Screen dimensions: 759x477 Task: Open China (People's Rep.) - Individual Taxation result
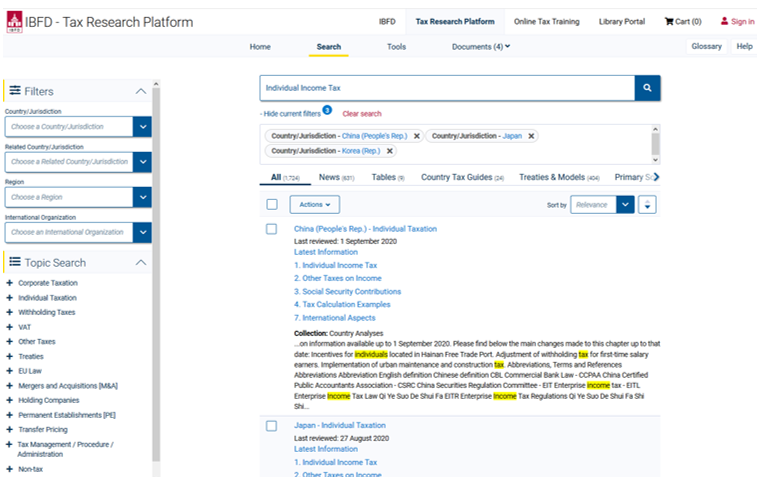coord(365,229)
